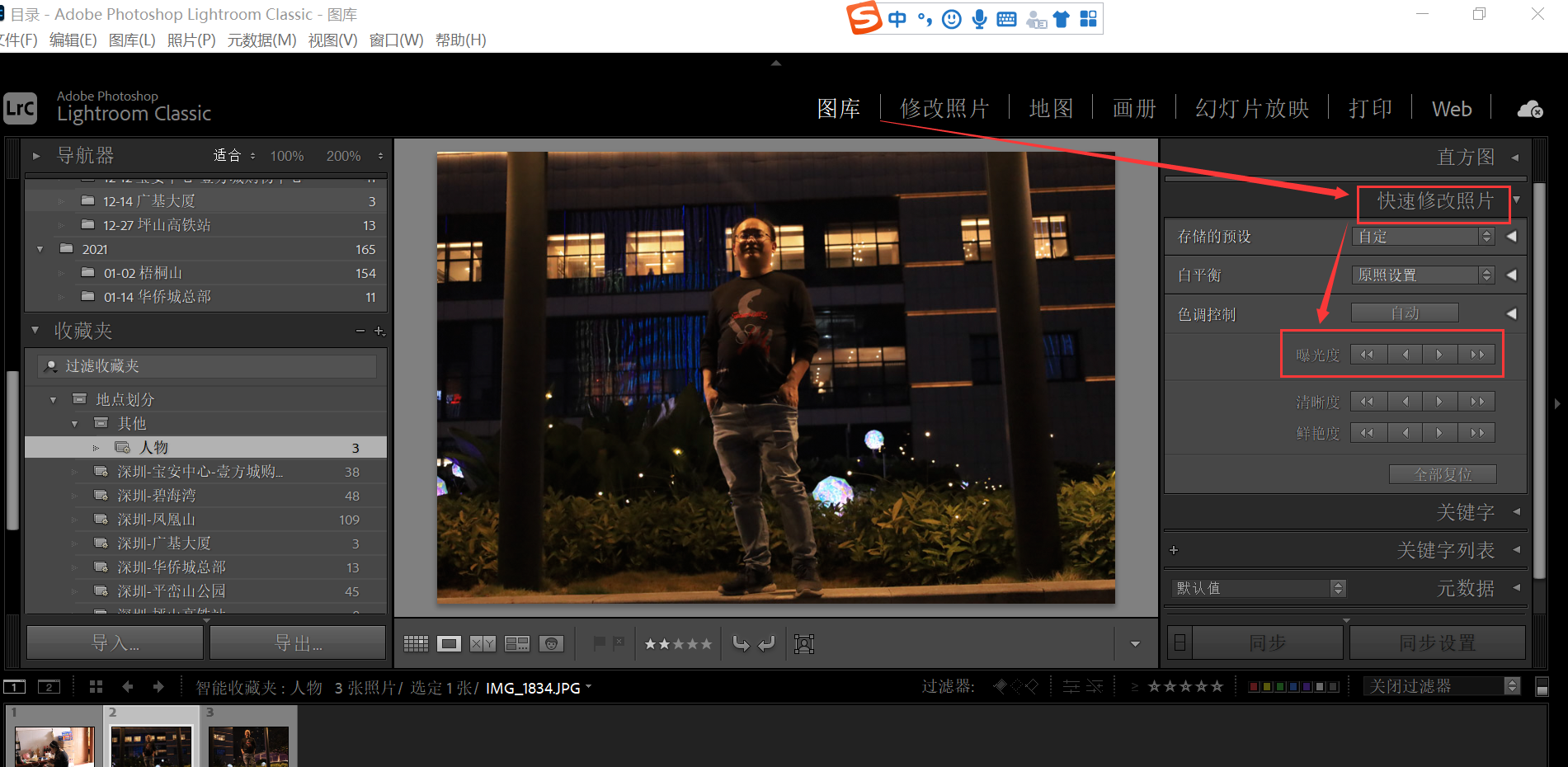Filter by red color label

click(x=1255, y=686)
